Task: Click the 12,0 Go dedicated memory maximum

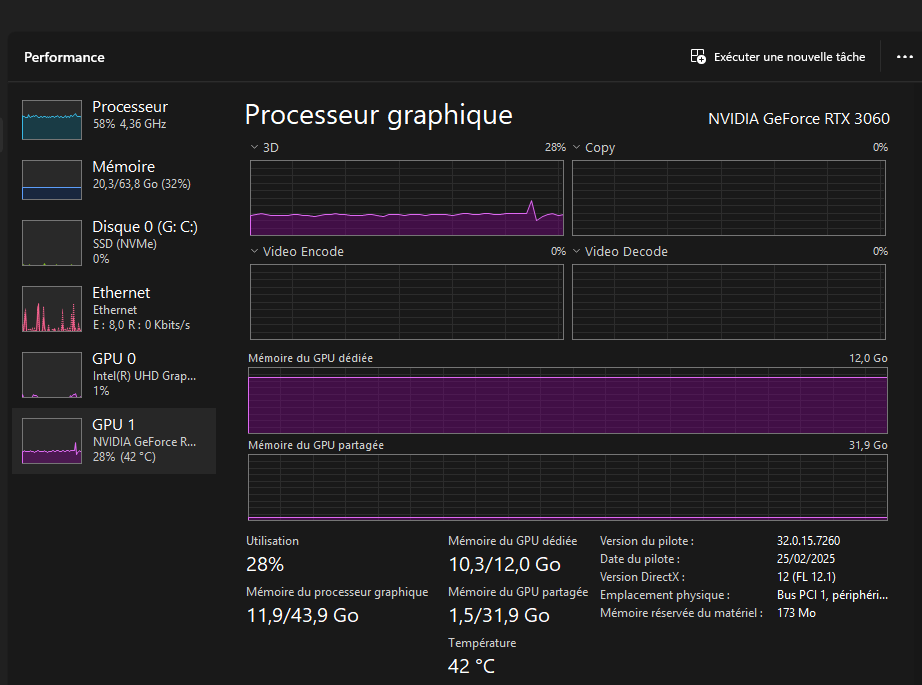Action: click(868, 358)
